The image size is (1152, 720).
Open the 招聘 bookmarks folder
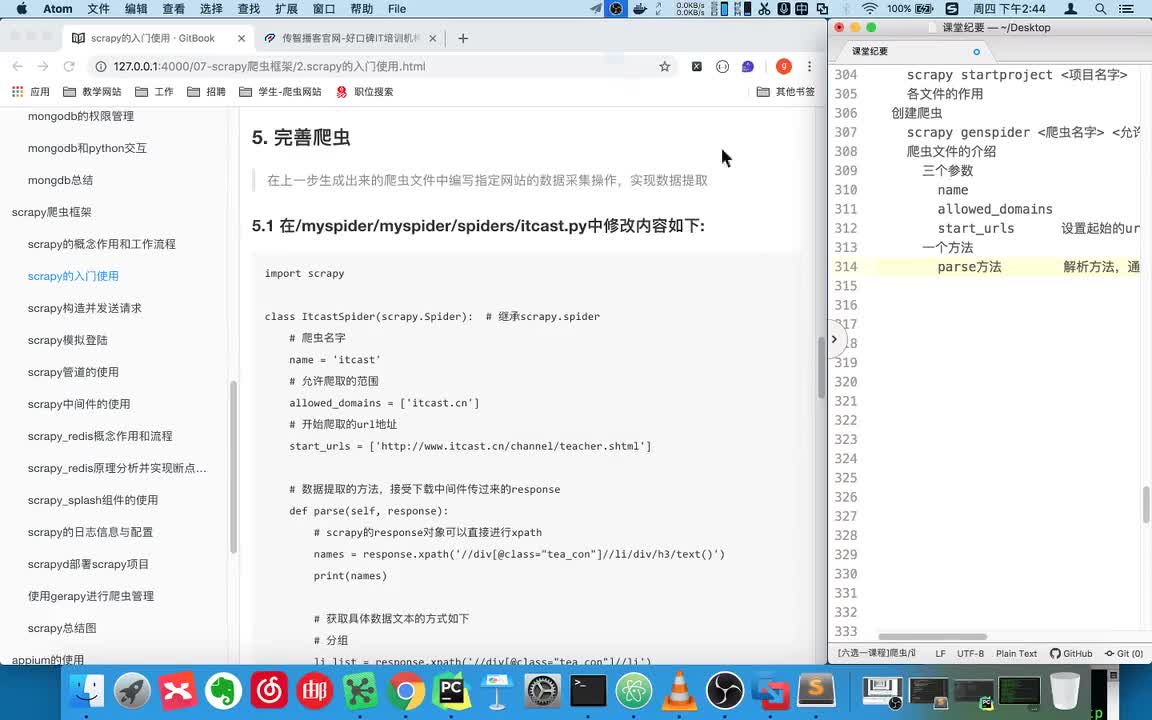pyautogui.click(x=206, y=92)
